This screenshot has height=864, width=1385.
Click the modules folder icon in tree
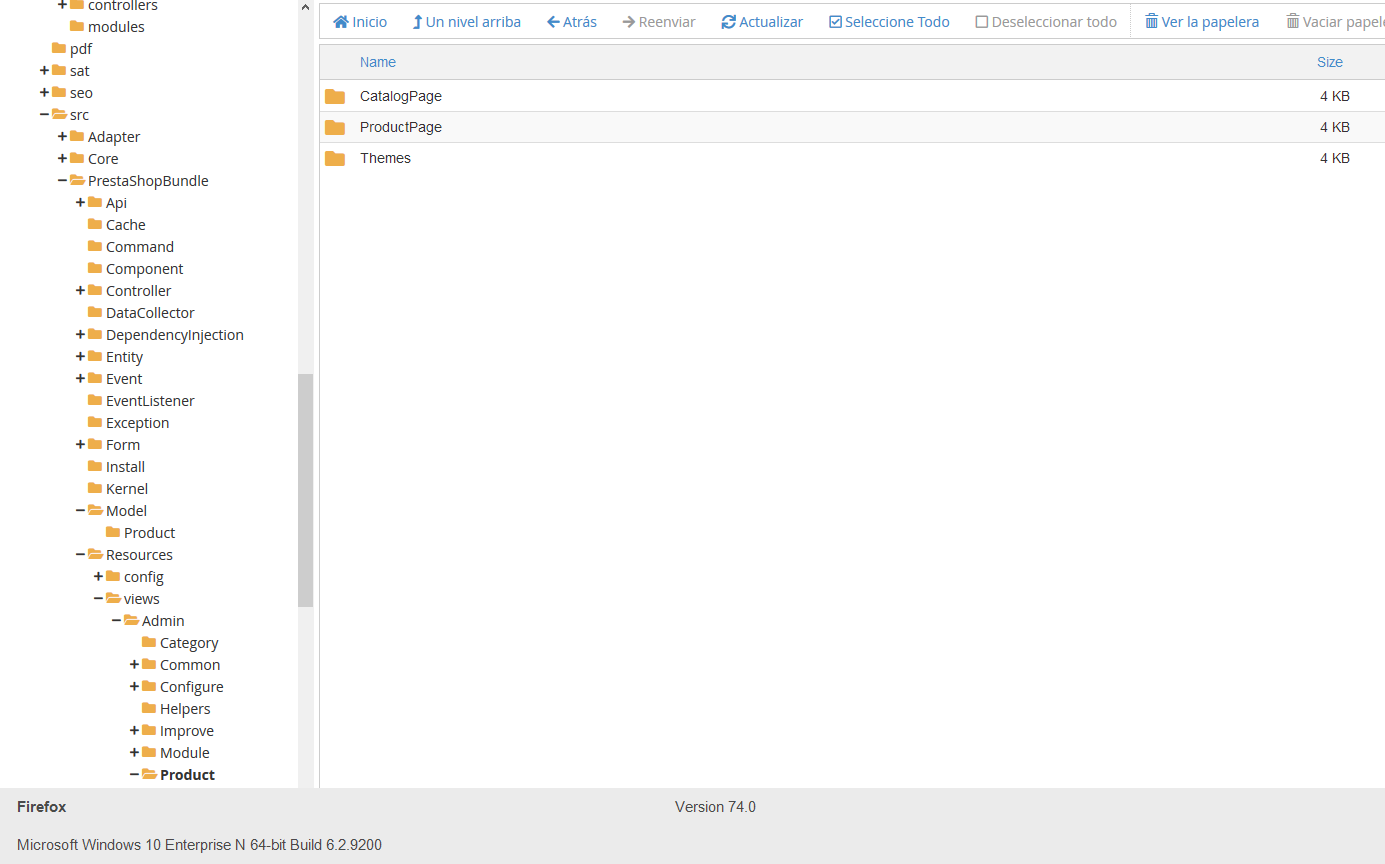tap(77, 26)
